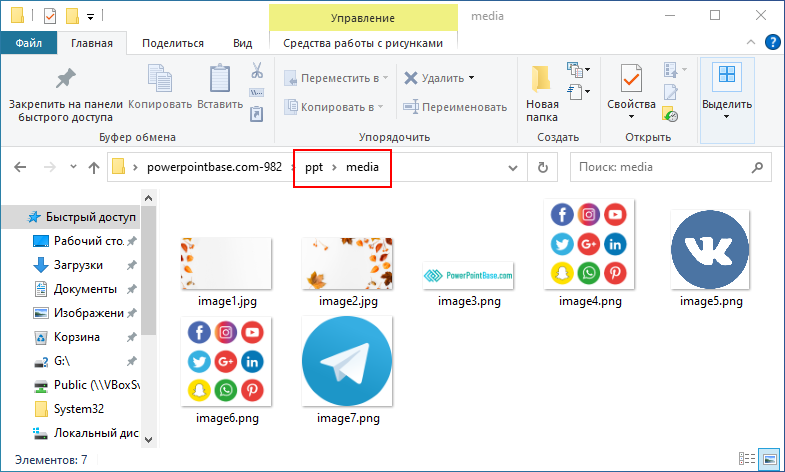
Task: Click the Cut scissors icon
Action: click(257, 71)
